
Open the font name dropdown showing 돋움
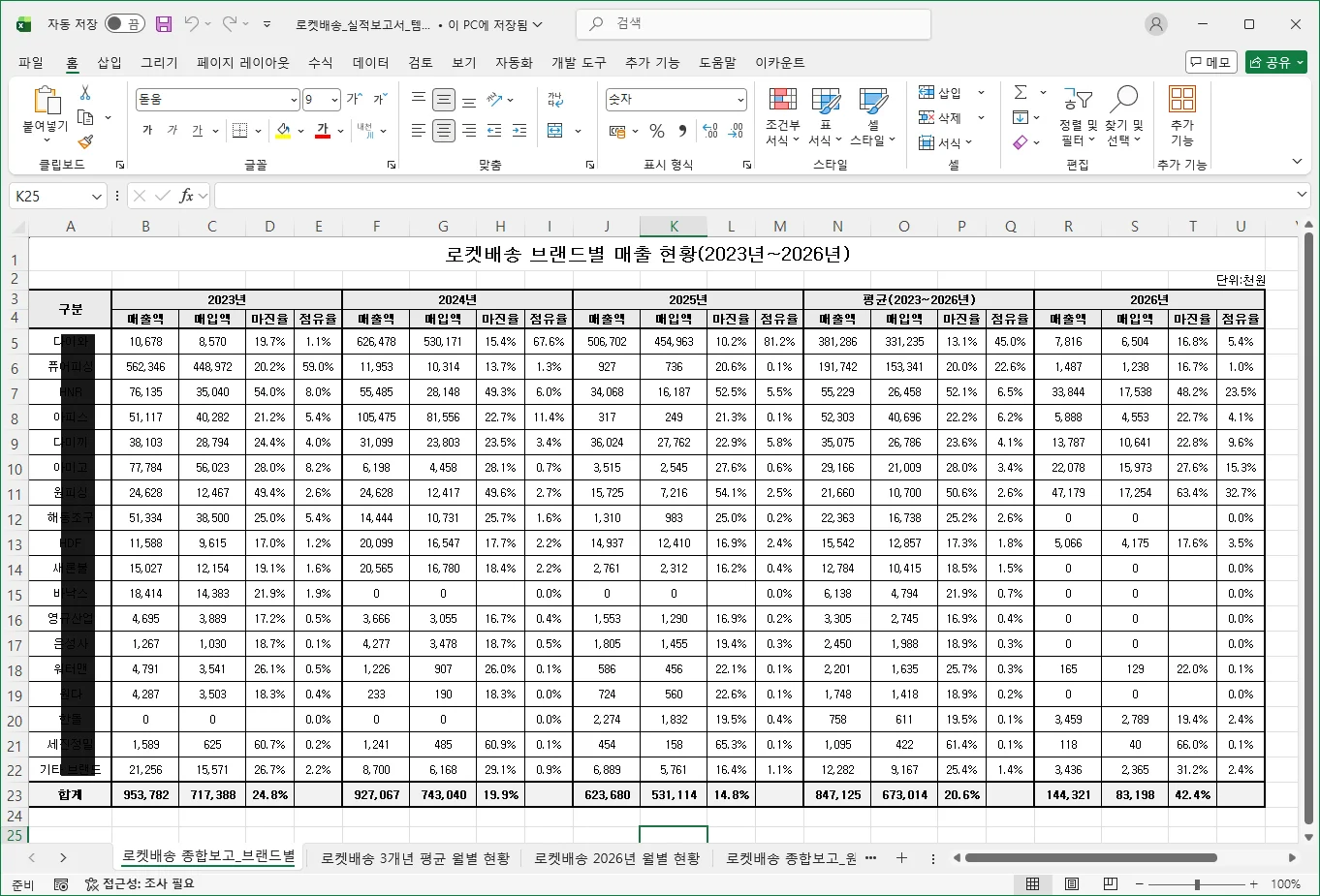(294, 99)
